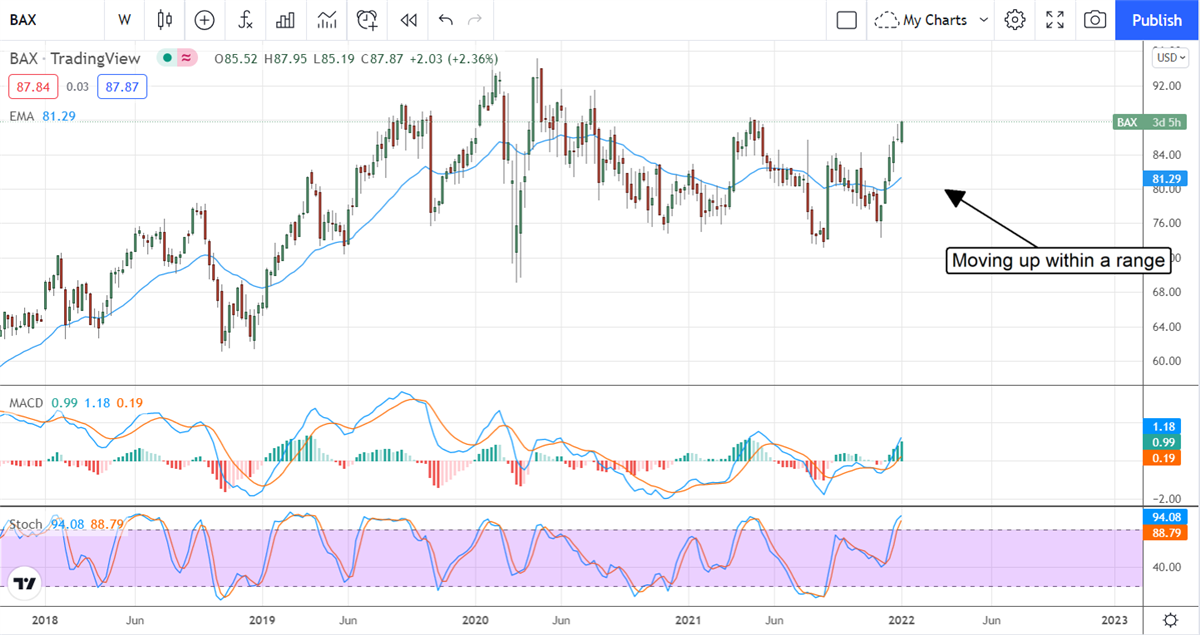This screenshot has width=1200, height=635.
Task: Start Bar Replay with the rewind icon
Action: (407, 20)
